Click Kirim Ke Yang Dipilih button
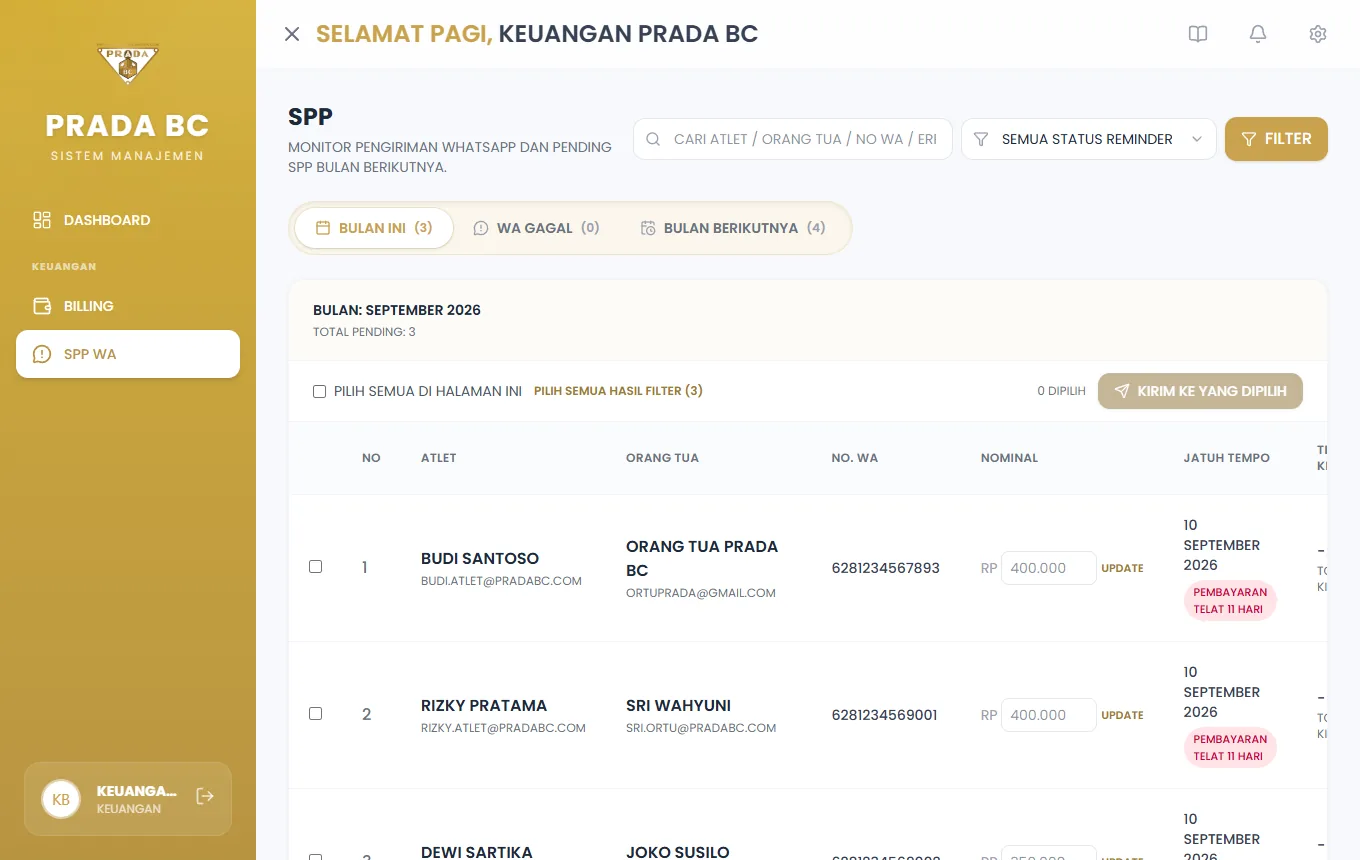The image size is (1360, 860). [x=1200, y=391]
